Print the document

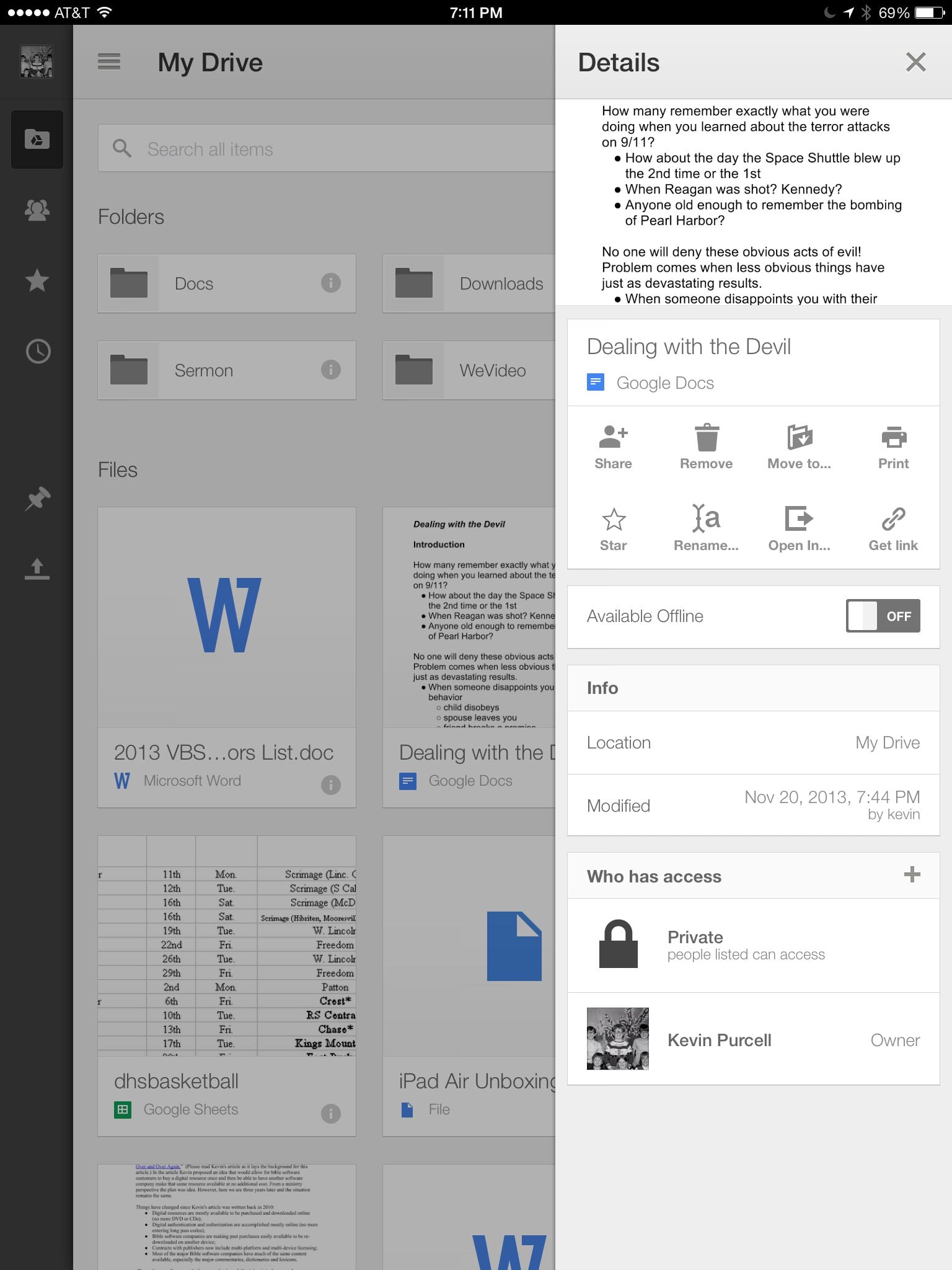[x=893, y=448]
